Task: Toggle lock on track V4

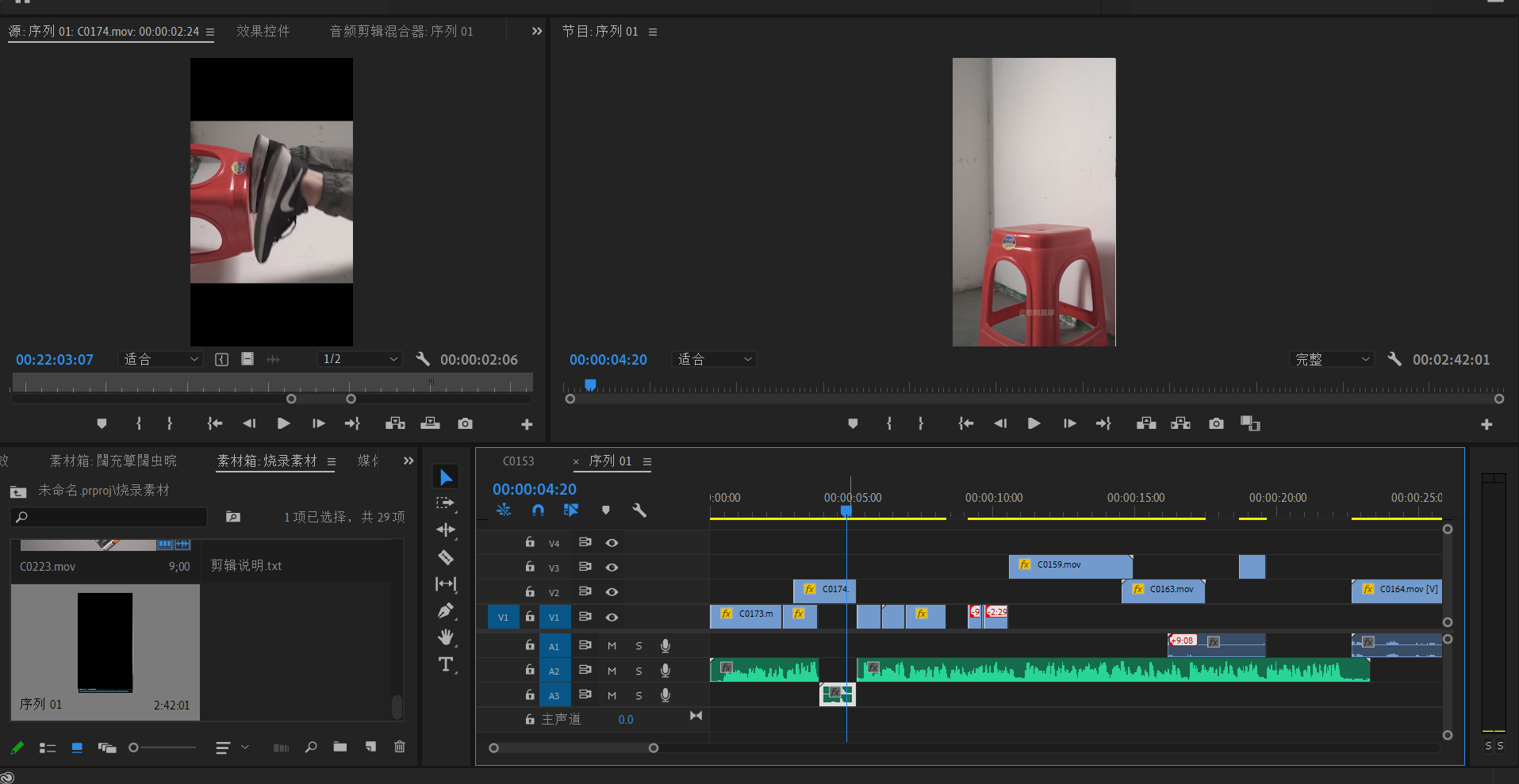Action: click(x=530, y=542)
